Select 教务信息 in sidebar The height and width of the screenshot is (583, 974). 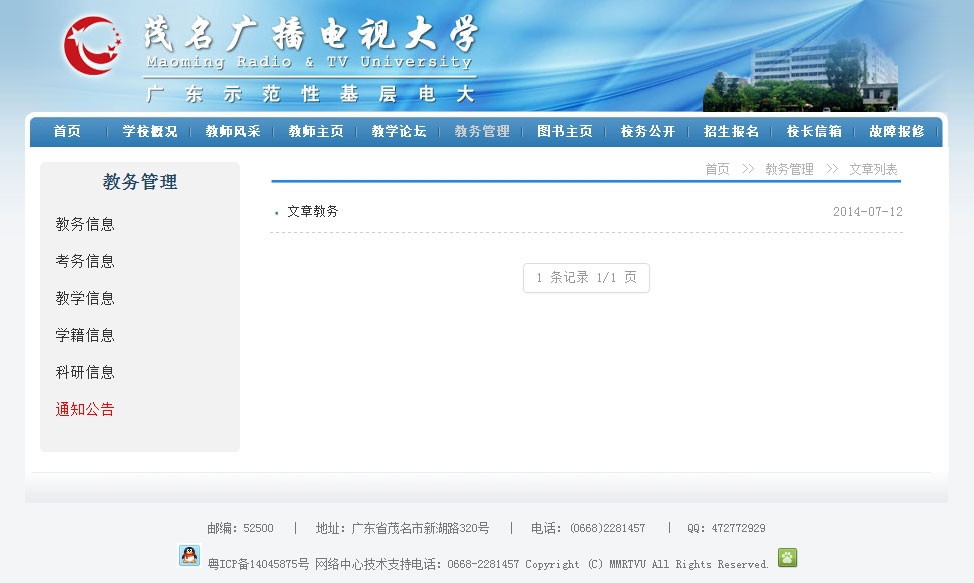pyautogui.click(x=85, y=224)
